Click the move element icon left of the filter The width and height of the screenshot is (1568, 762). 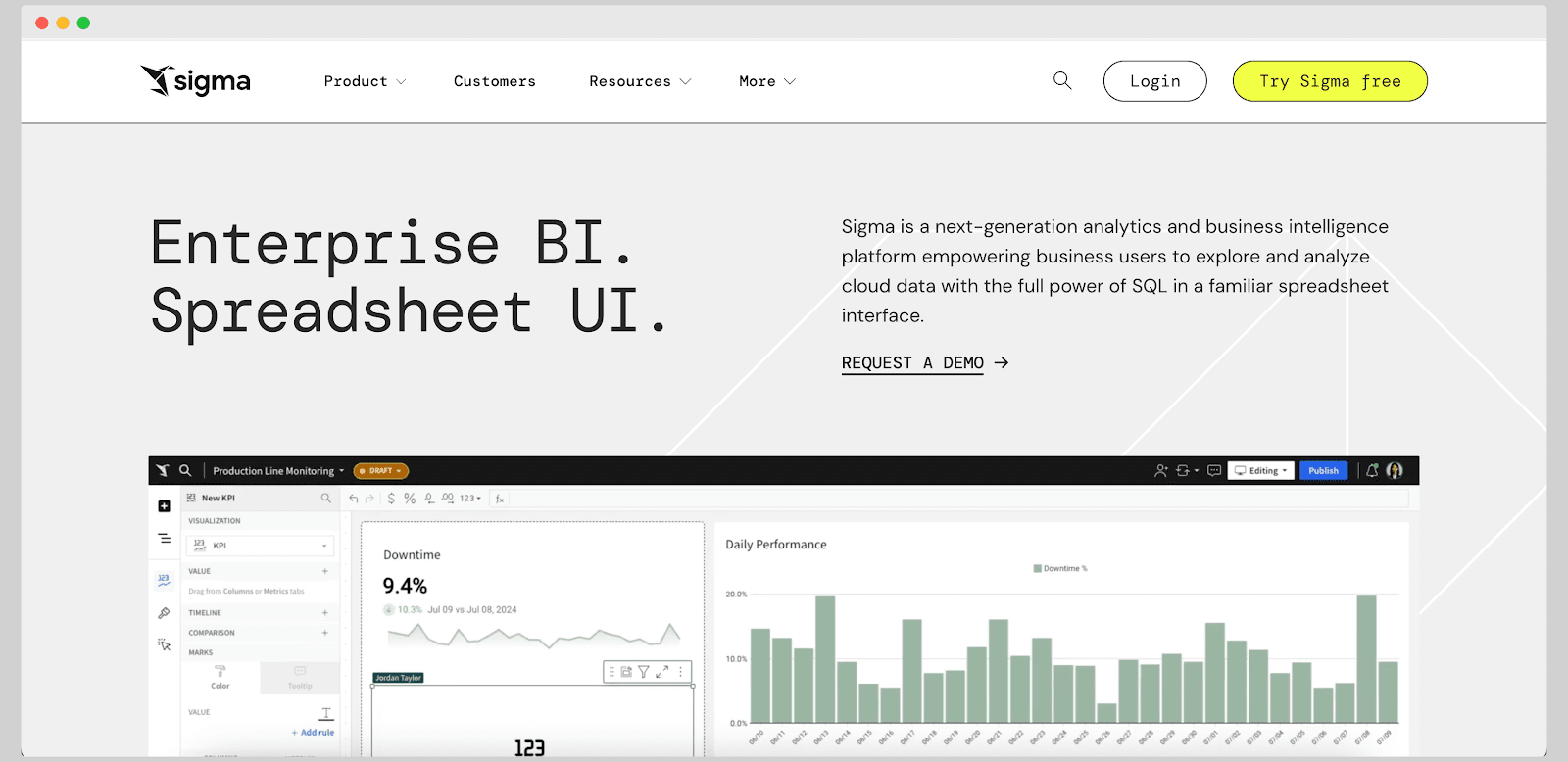[626, 672]
